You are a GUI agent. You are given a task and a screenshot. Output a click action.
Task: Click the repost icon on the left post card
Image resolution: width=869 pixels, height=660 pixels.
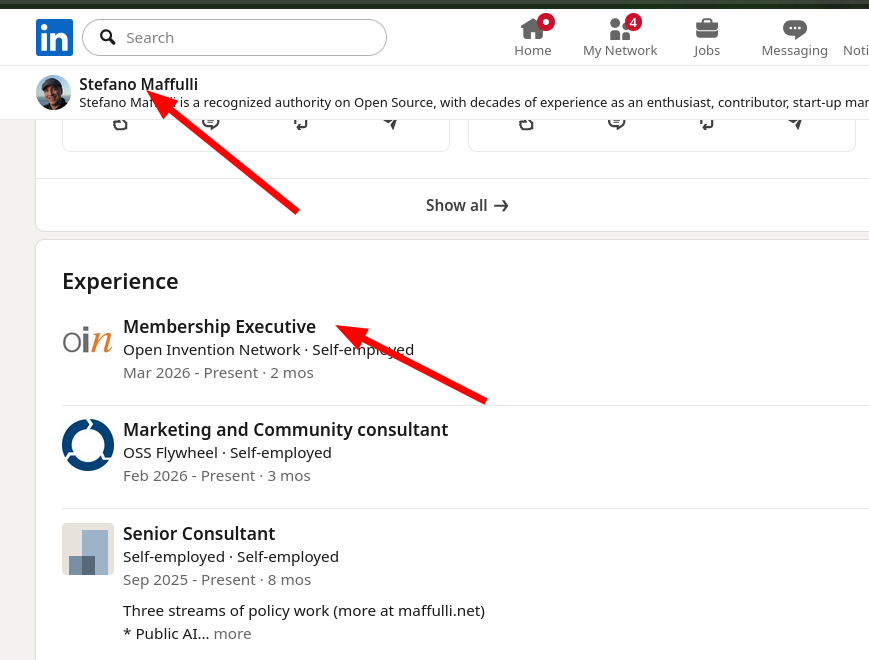pyautogui.click(x=300, y=124)
